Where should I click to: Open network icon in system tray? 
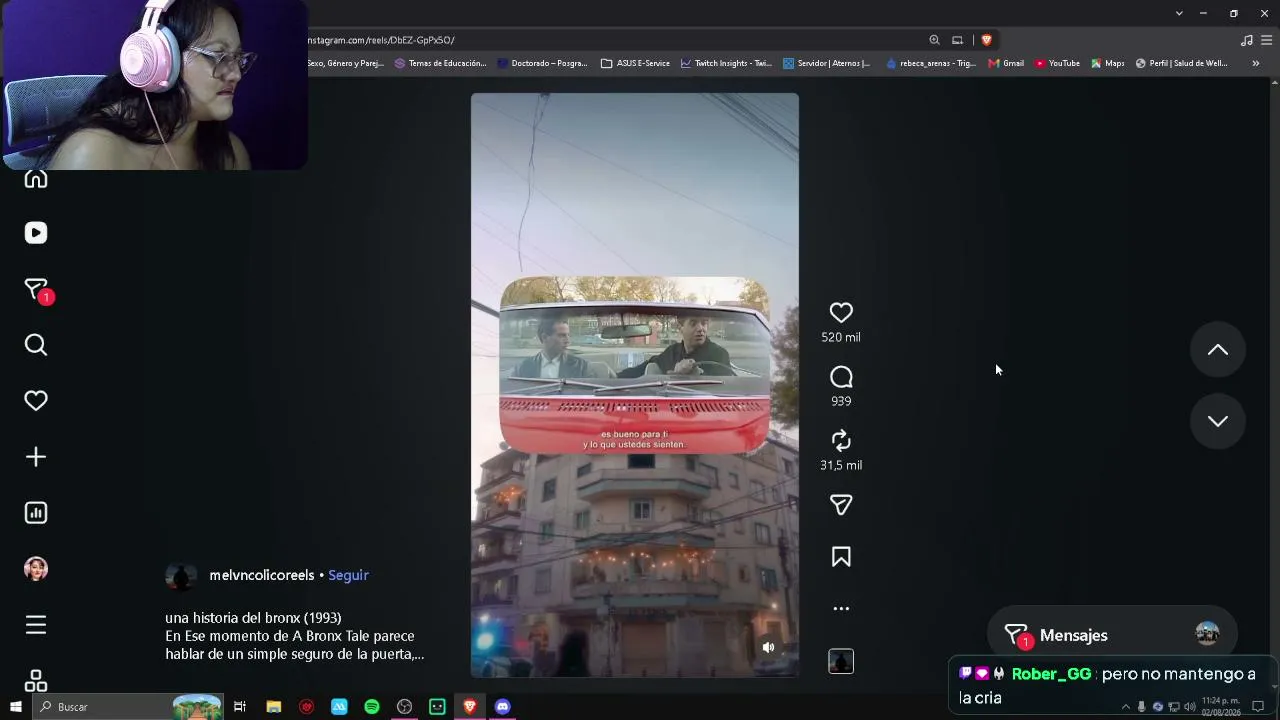pos(1174,707)
